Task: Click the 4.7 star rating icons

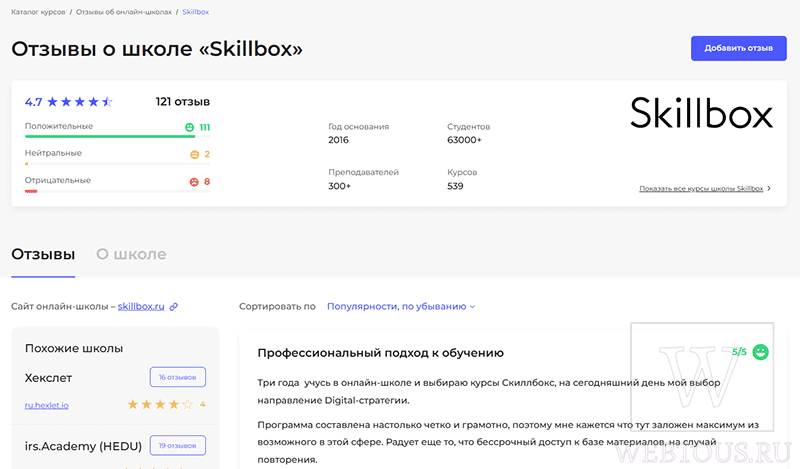Action: pos(80,102)
